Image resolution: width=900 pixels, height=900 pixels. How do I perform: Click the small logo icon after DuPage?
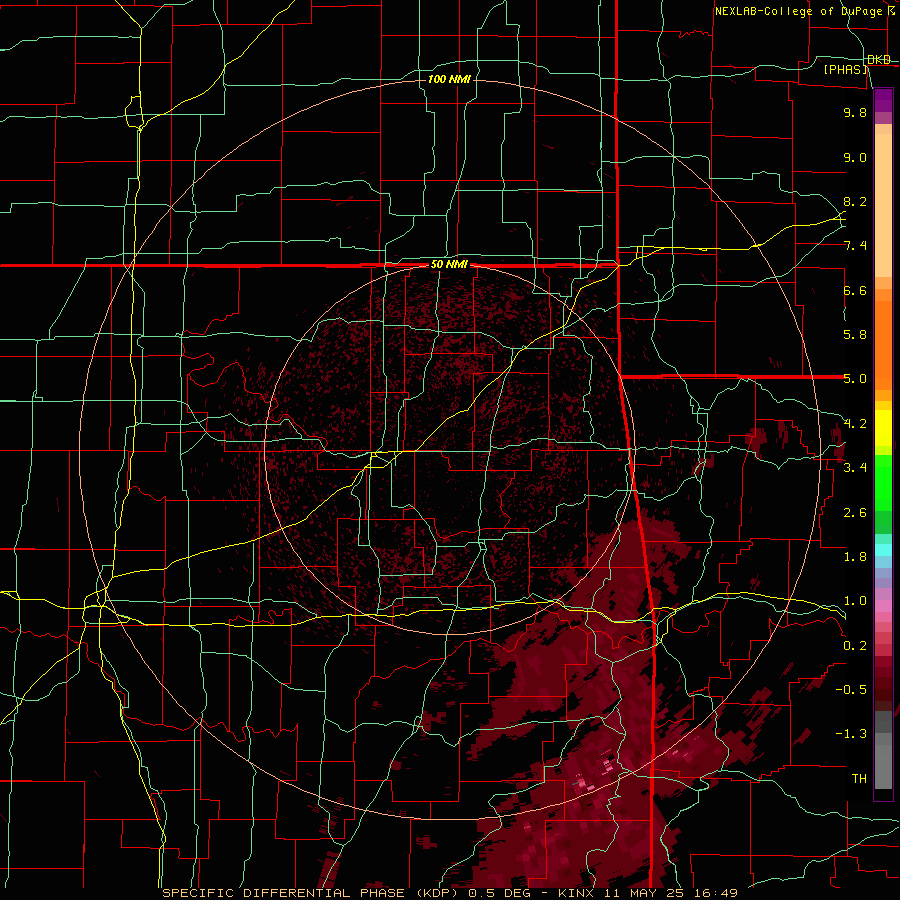pyautogui.click(x=891, y=10)
